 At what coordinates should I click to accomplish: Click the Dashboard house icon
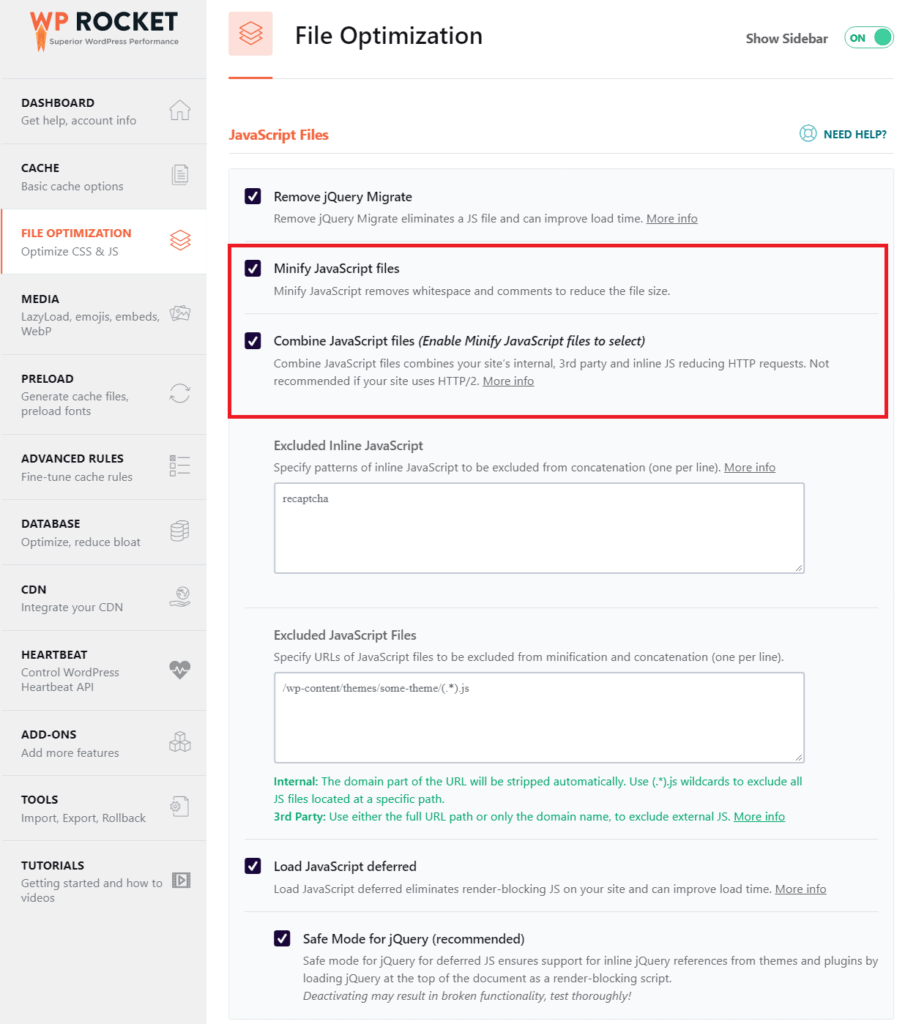click(180, 110)
